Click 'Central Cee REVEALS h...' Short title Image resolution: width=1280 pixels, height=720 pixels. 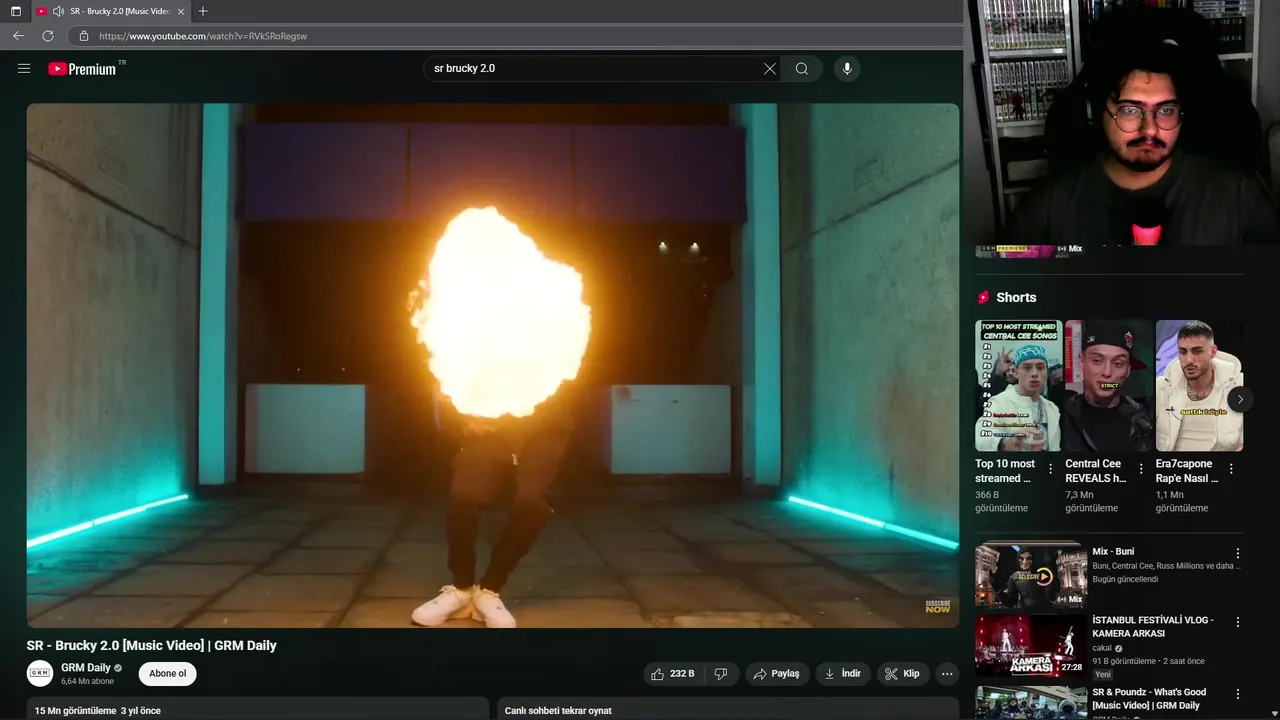[1096, 471]
